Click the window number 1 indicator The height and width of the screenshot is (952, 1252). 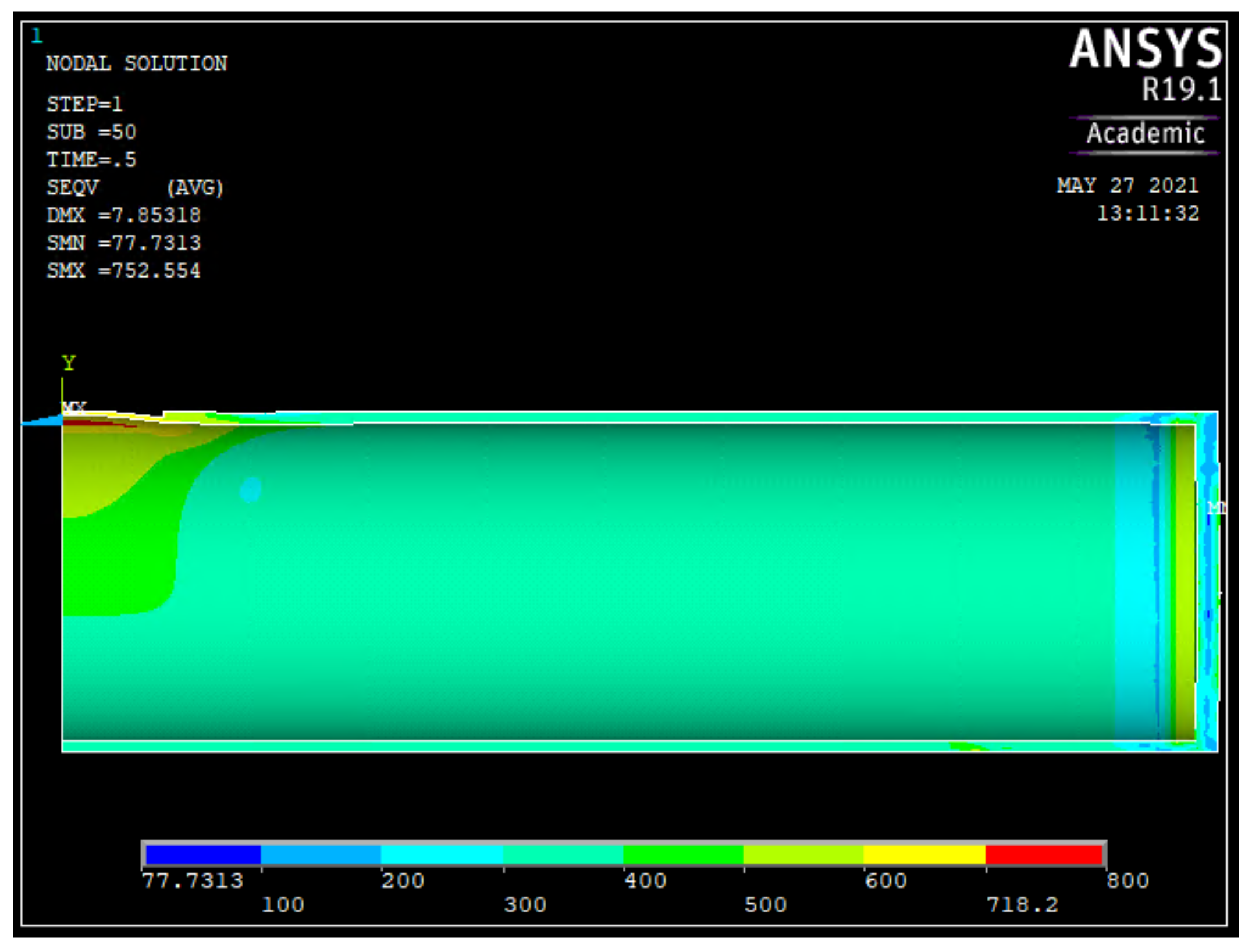pos(37,36)
